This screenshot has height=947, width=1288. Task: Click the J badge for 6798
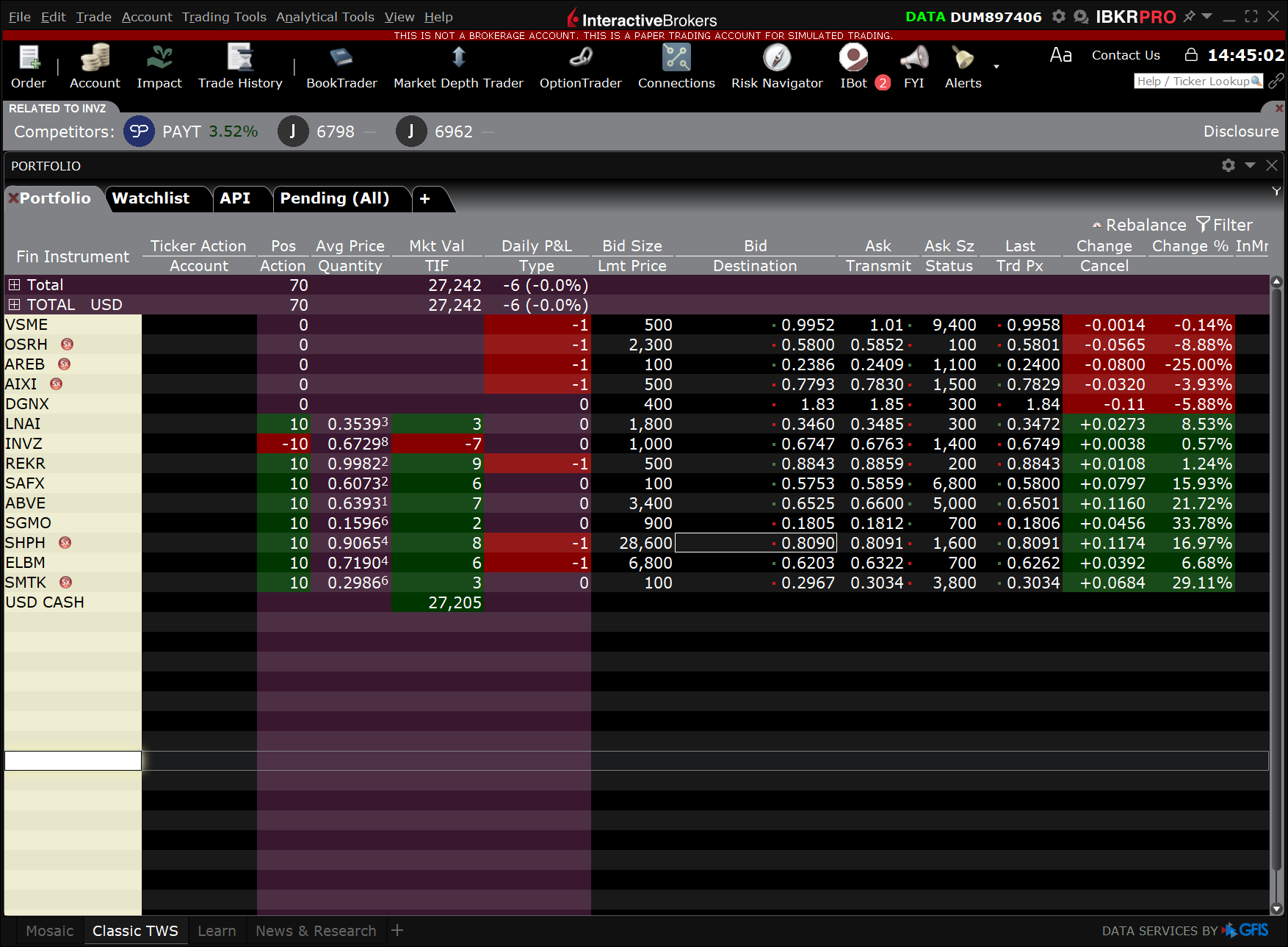coord(293,132)
